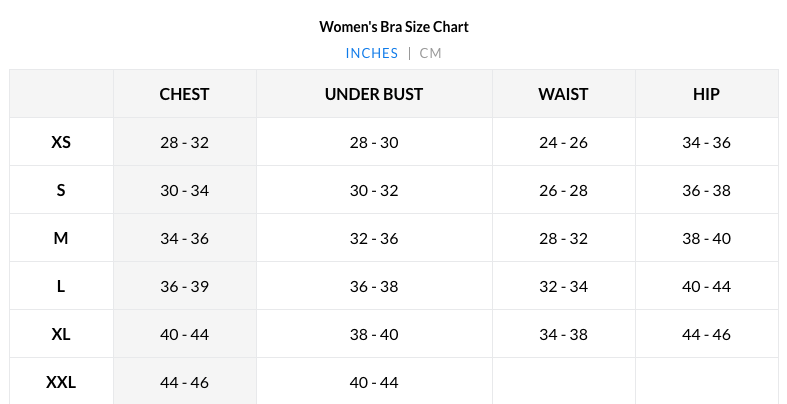Click XS chest value 28 - 32
Image resolution: width=787 pixels, height=404 pixels.
185,142
